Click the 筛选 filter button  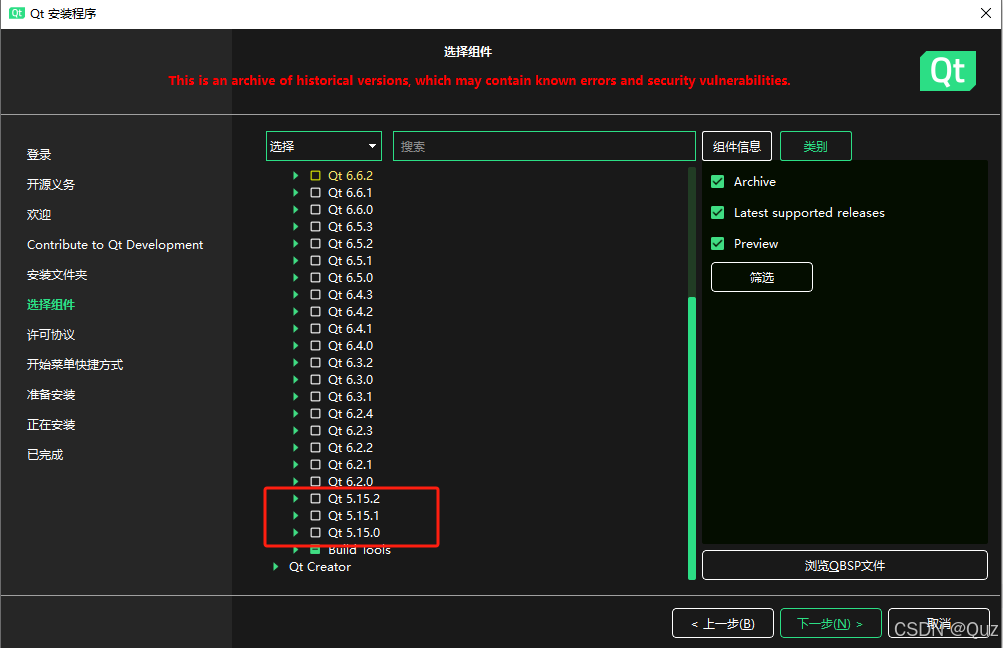tap(762, 277)
